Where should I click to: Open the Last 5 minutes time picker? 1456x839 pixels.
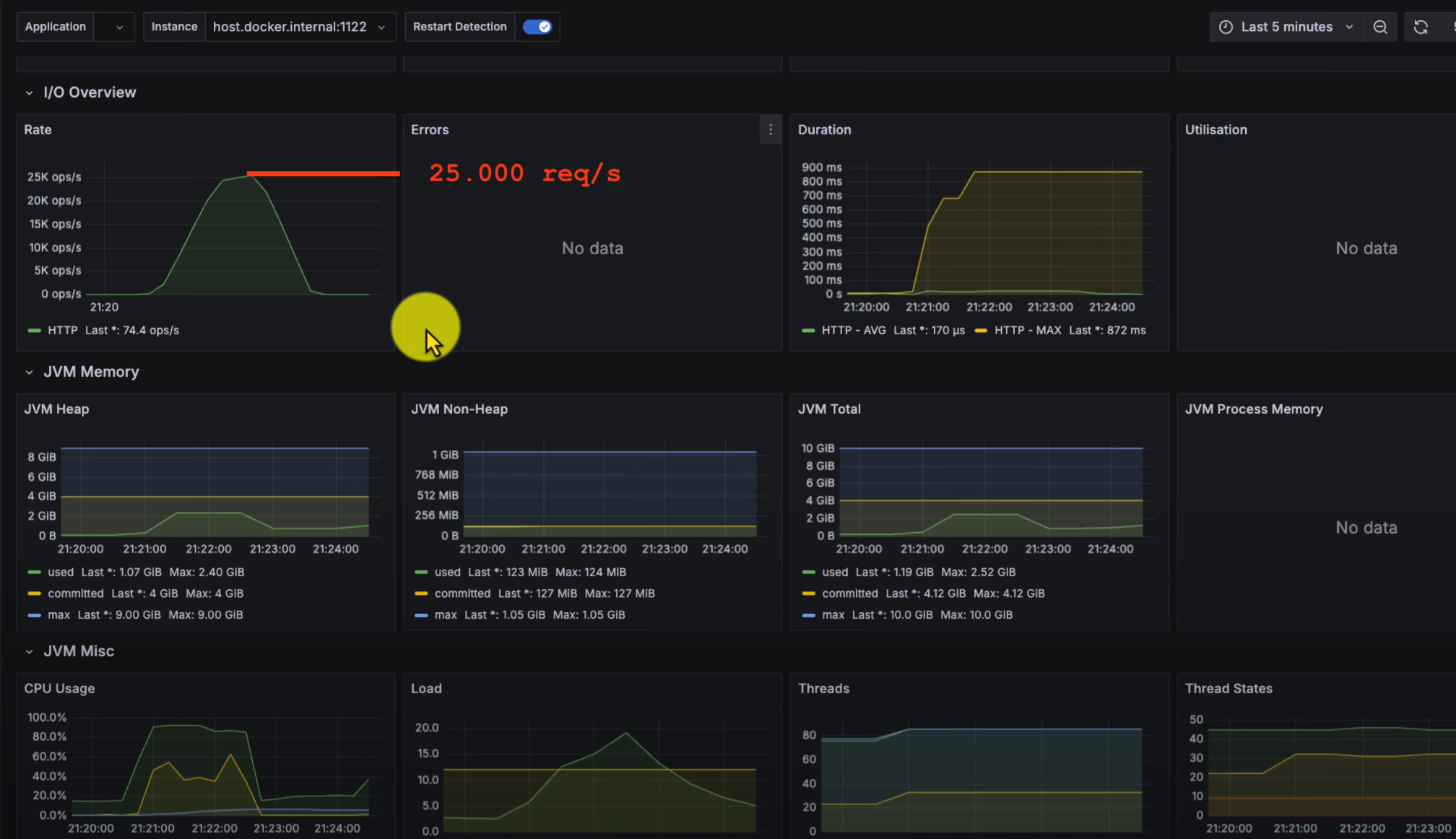(x=1288, y=27)
